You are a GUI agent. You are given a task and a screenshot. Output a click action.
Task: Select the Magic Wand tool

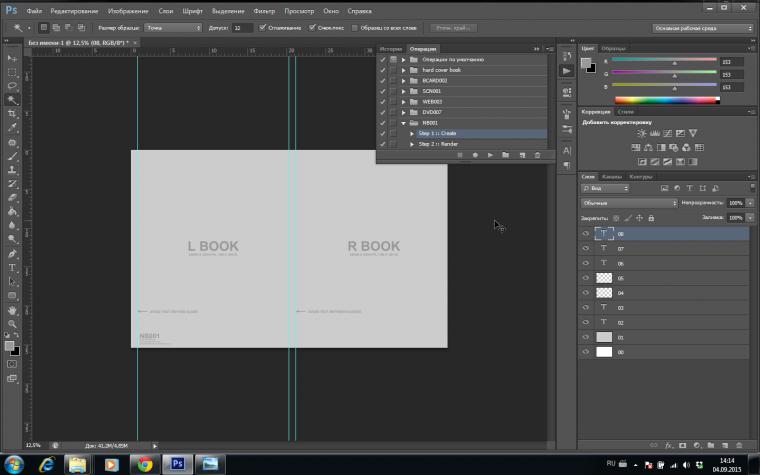click(12, 101)
